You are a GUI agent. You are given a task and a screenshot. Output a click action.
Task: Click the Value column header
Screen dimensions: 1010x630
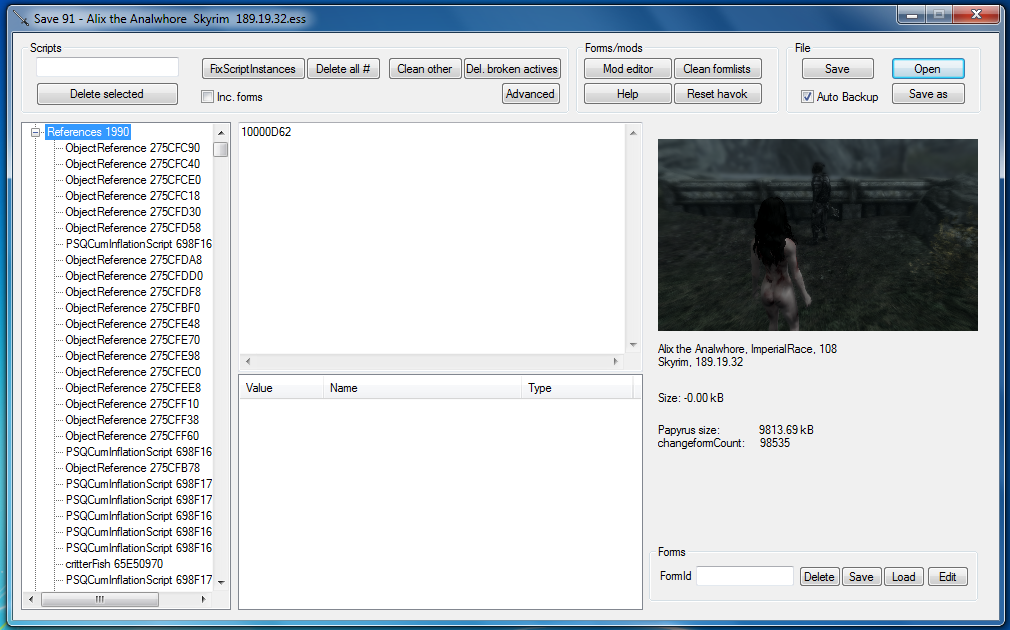pyautogui.click(x=281, y=388)
